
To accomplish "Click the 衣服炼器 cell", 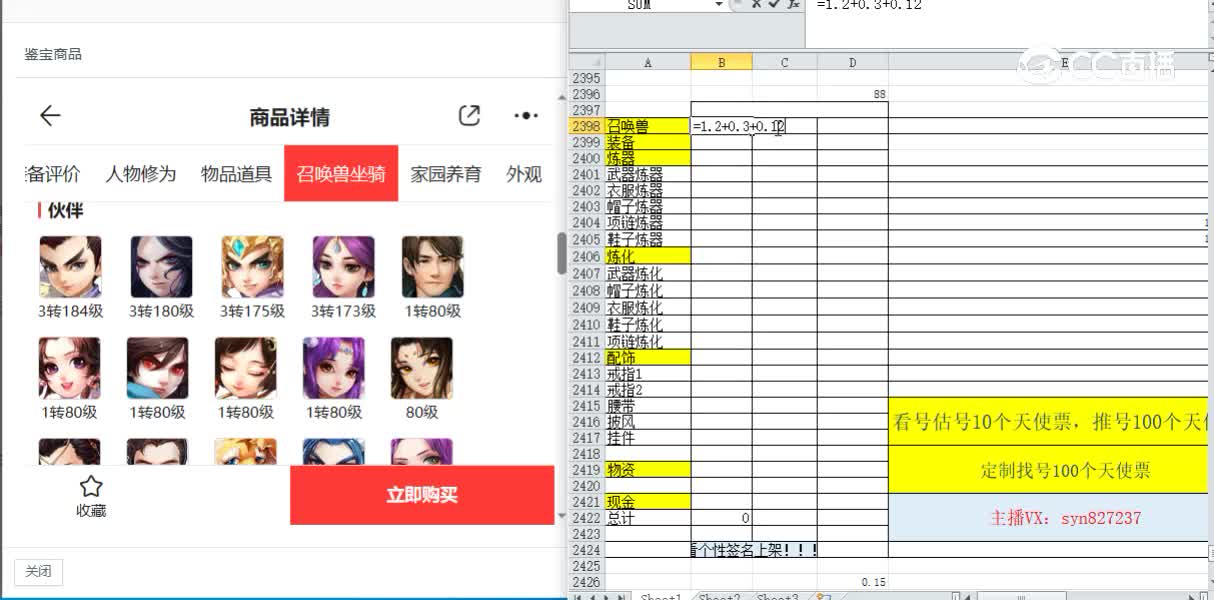I will click(648, 190).
